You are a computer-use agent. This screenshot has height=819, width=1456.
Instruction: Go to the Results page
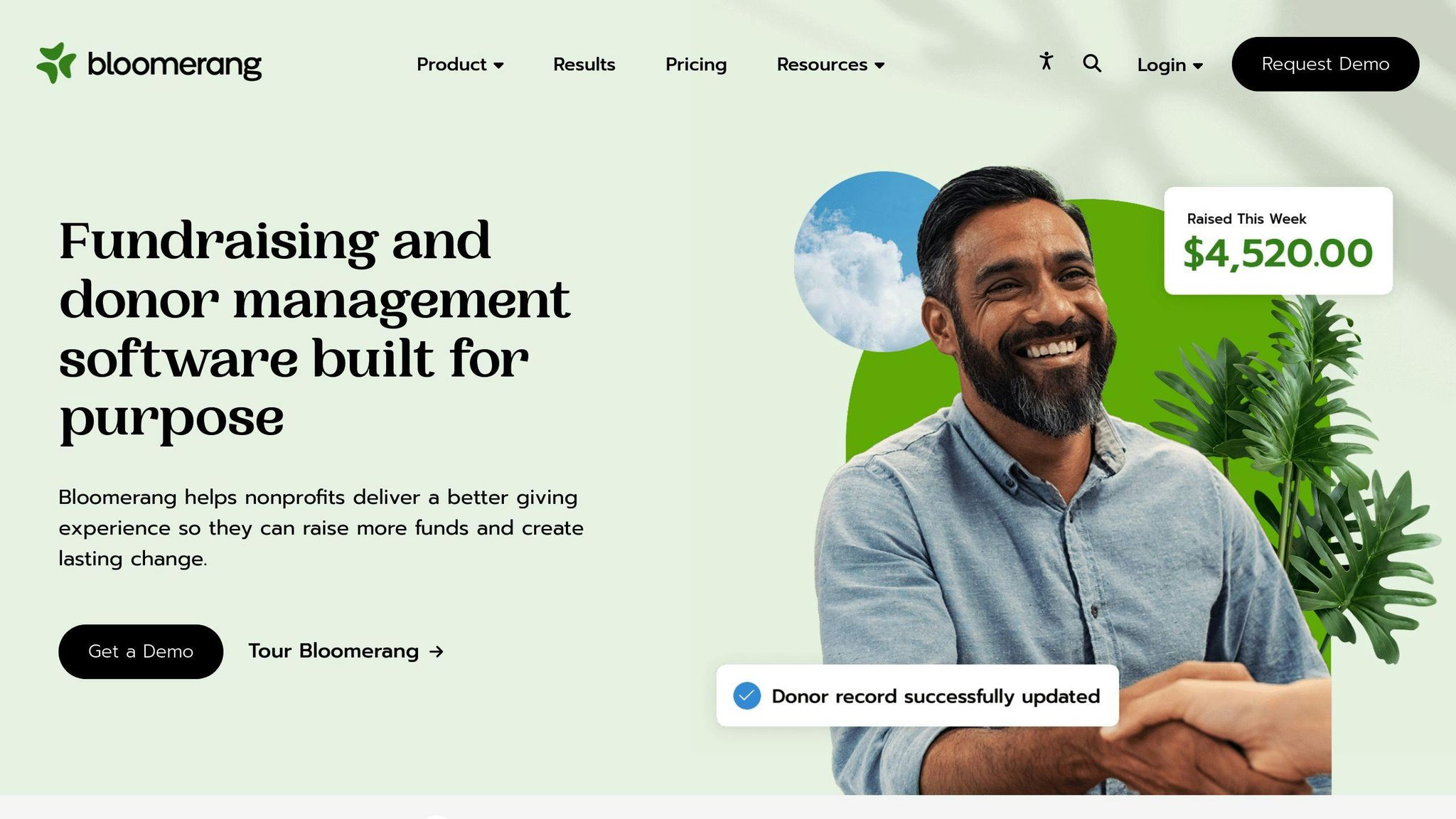click(x=584, y=64)
